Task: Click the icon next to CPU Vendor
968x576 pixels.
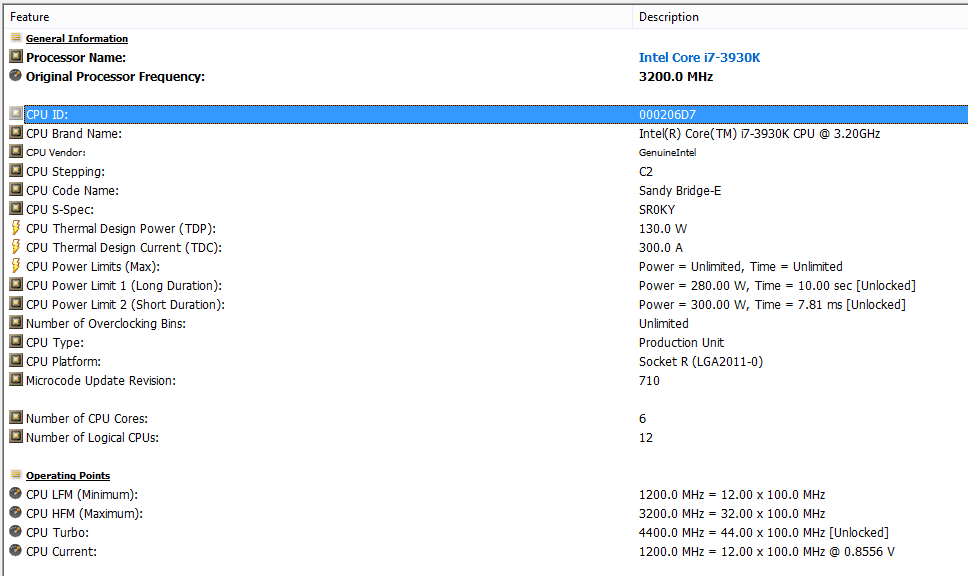Action: pos(16,152)
